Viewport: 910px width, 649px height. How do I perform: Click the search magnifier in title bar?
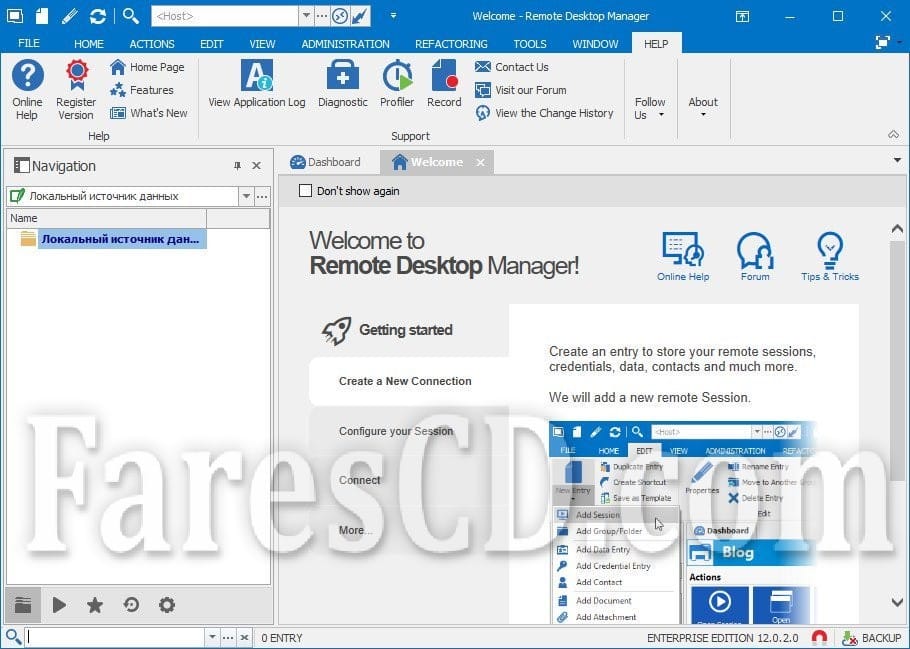pos(131,16)
